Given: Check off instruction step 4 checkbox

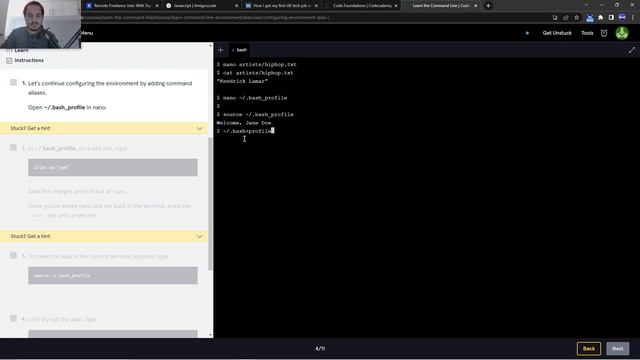Looking at the screenshot, I should click(x=13, y=318).
